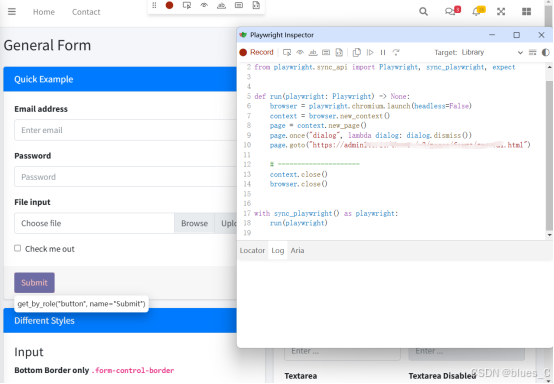
Task: Open the notifications bell icon
Action: click(x=478, y=11)
